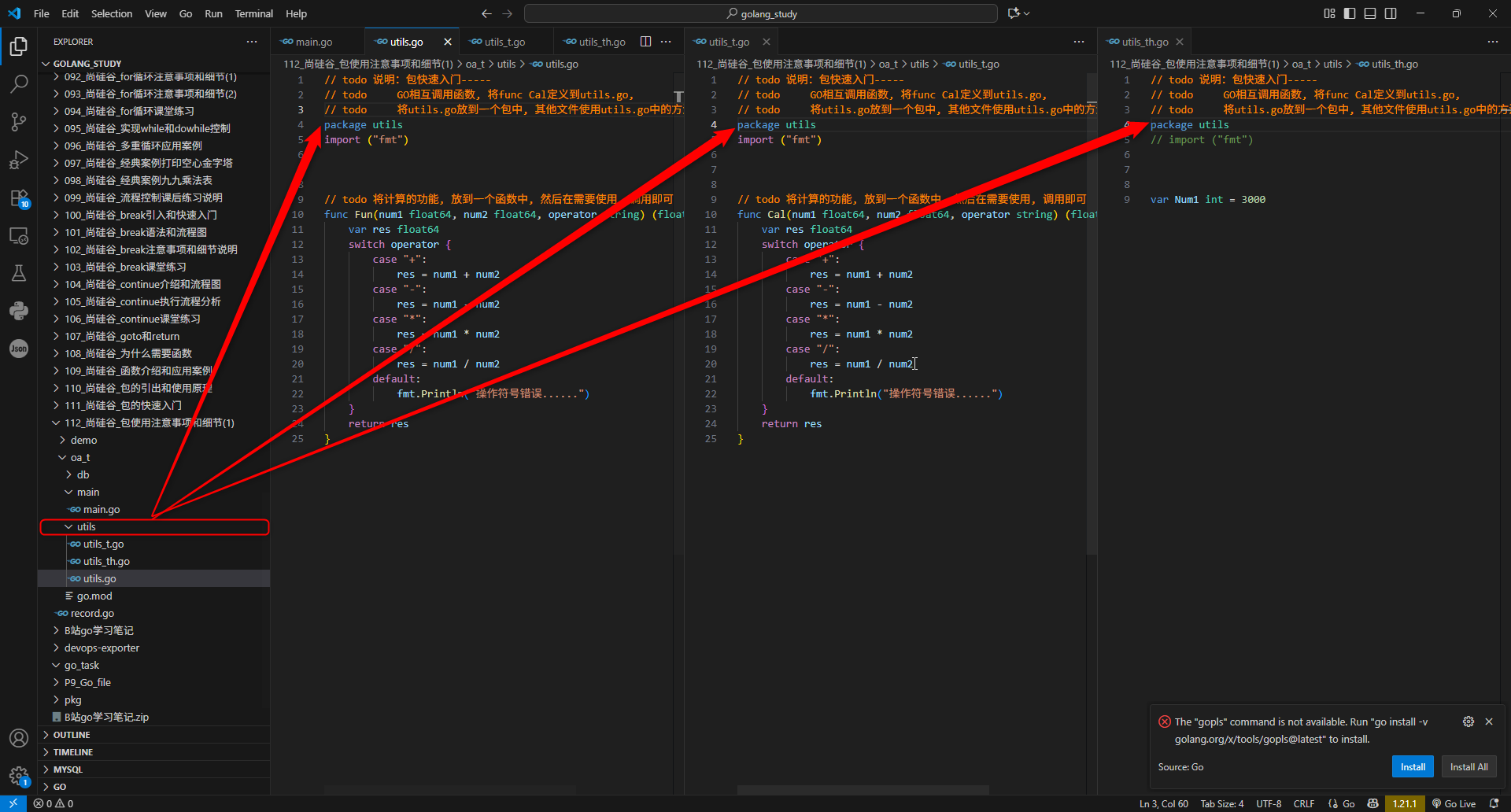Screen dimensions: 1511x812
Task: Click the horizontal scrollbar of utils_t.go editor
Action: pyautogui.click(x=863, y=790)
